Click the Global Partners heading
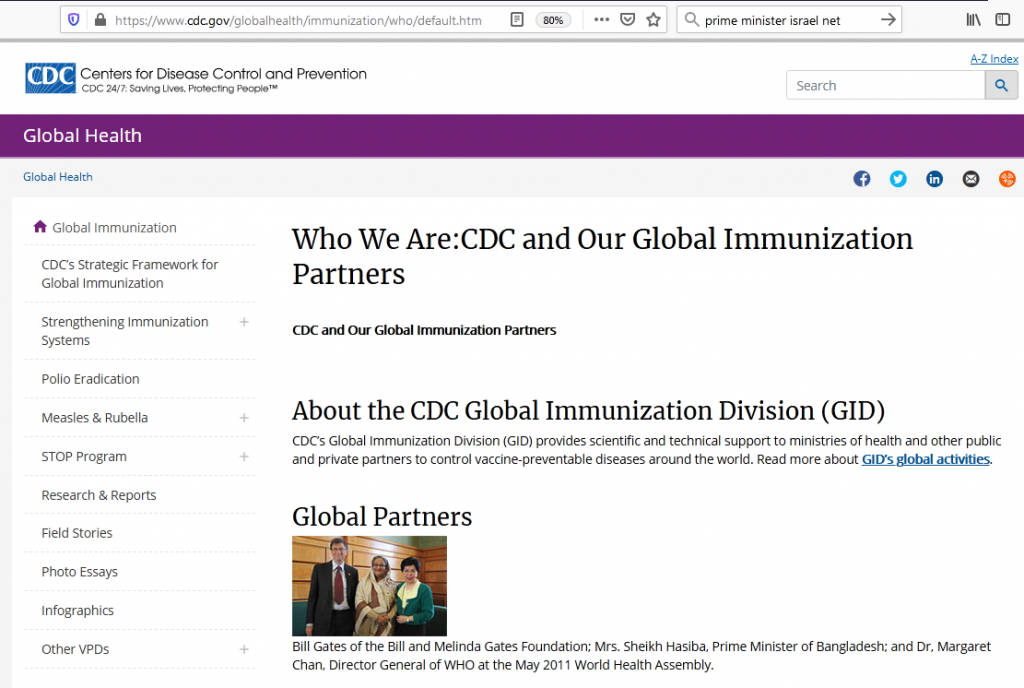 [x=381, y=517]
